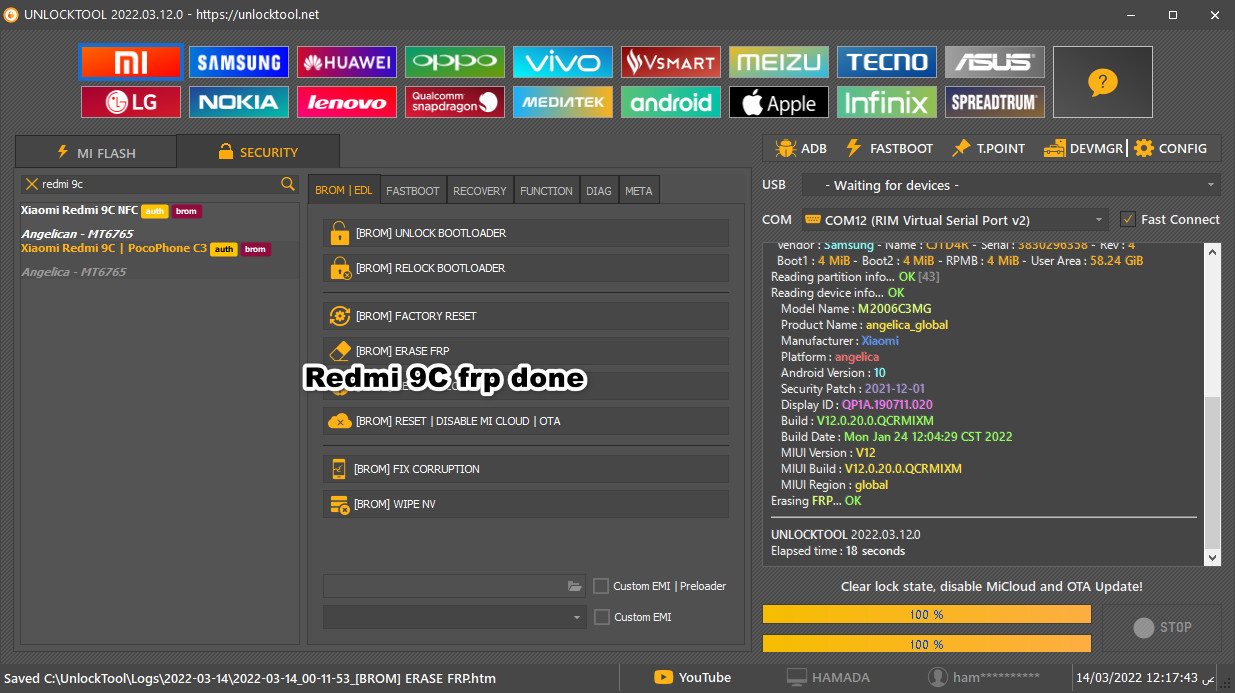Select the FUNCTION tab
Image resolution: width=1235 pixels, height=693 pixels.
[x=547, y=190]
